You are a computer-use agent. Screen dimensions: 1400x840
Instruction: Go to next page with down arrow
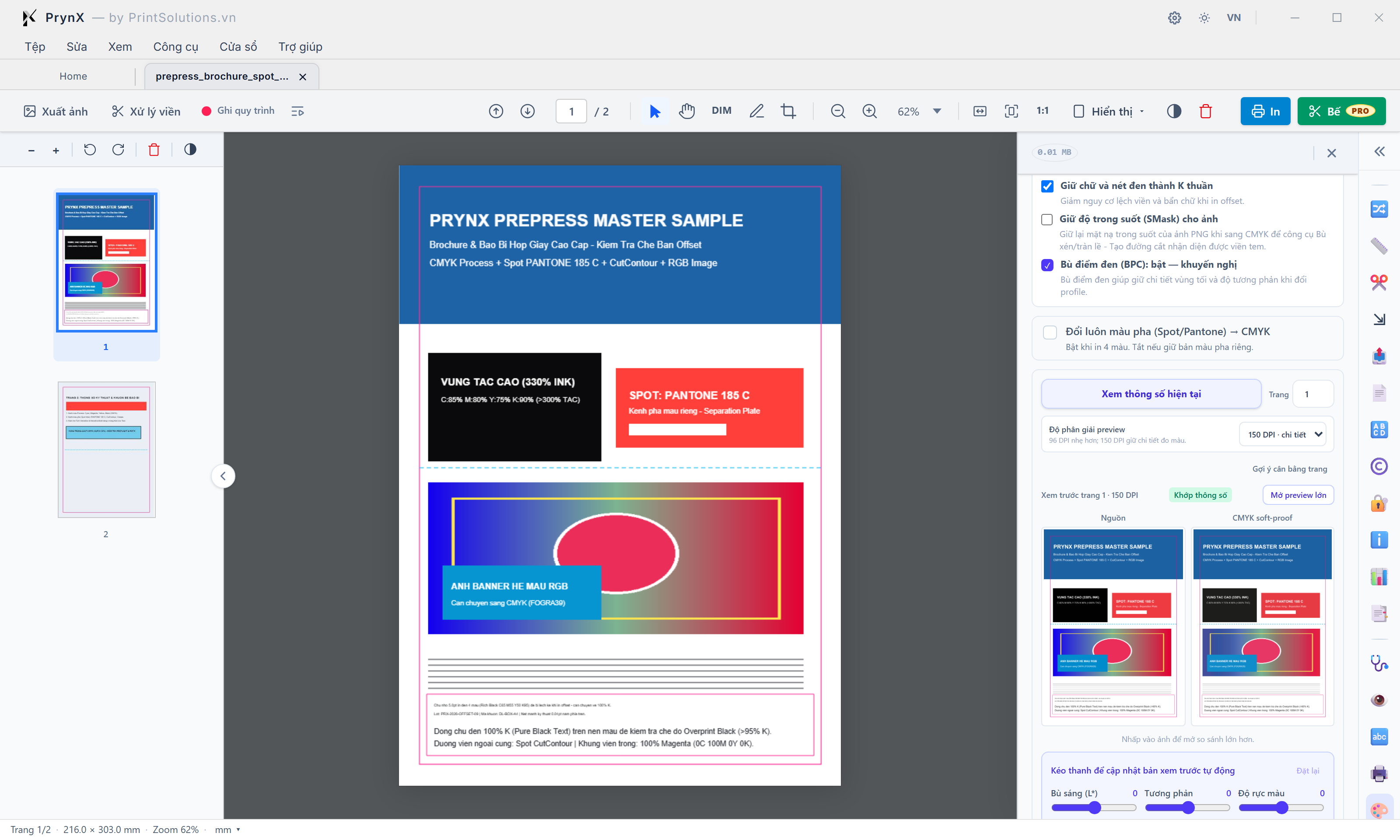click(x=527, y=112)
